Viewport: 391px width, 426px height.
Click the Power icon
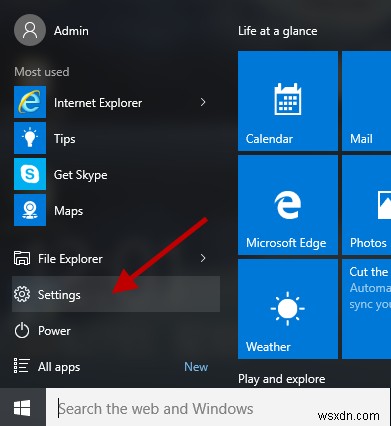click(x=22, y=331)
